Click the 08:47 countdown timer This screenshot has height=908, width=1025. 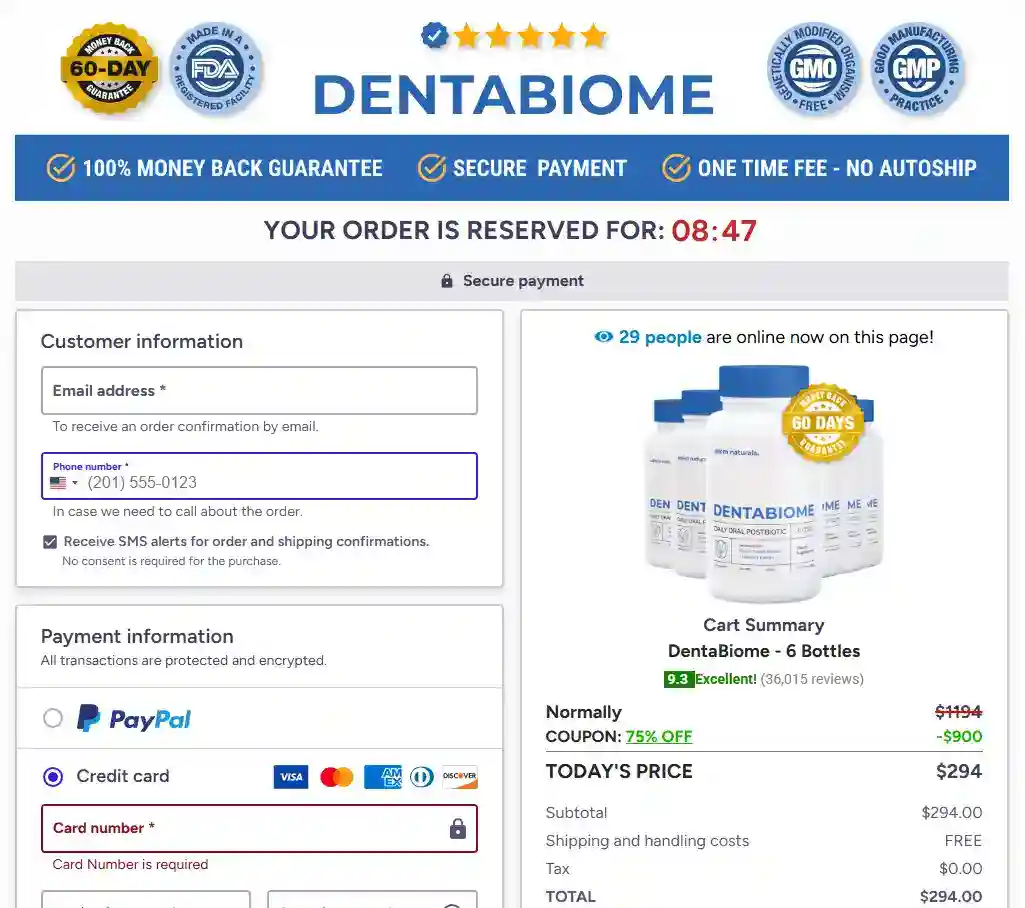tap(714, 230)
